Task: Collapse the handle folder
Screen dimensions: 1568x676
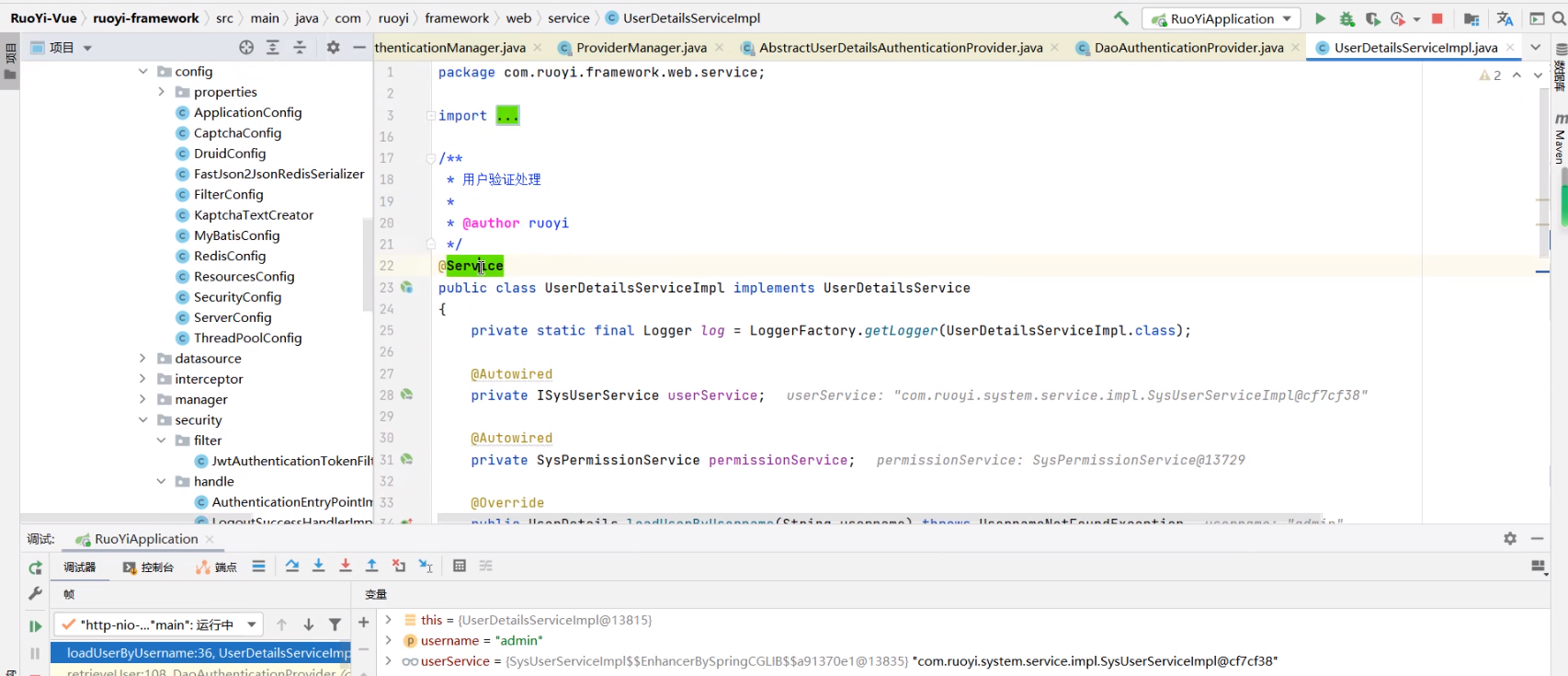Action: click(x=162, y=481)
